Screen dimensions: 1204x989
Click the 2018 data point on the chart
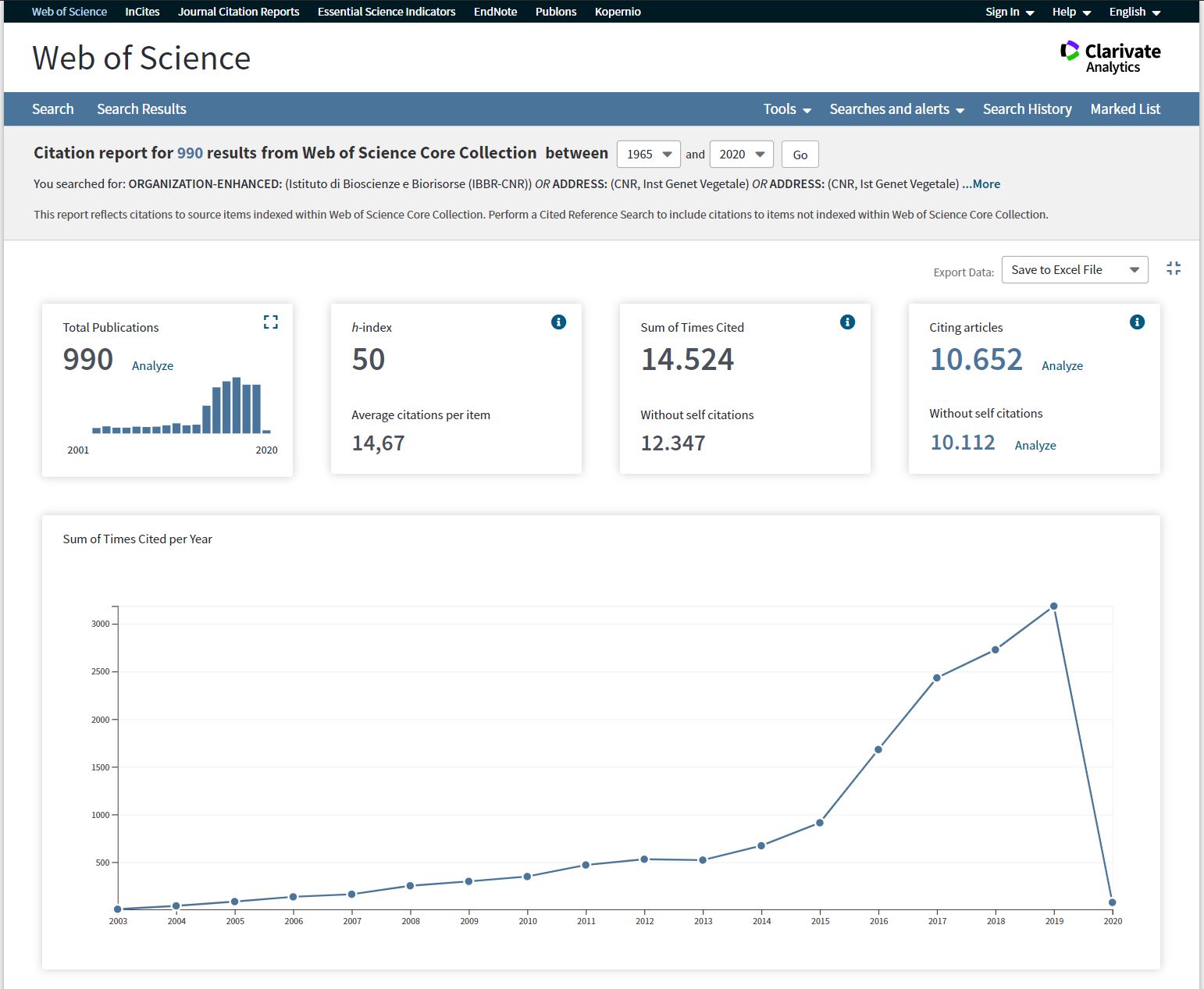tap(996, 649)
